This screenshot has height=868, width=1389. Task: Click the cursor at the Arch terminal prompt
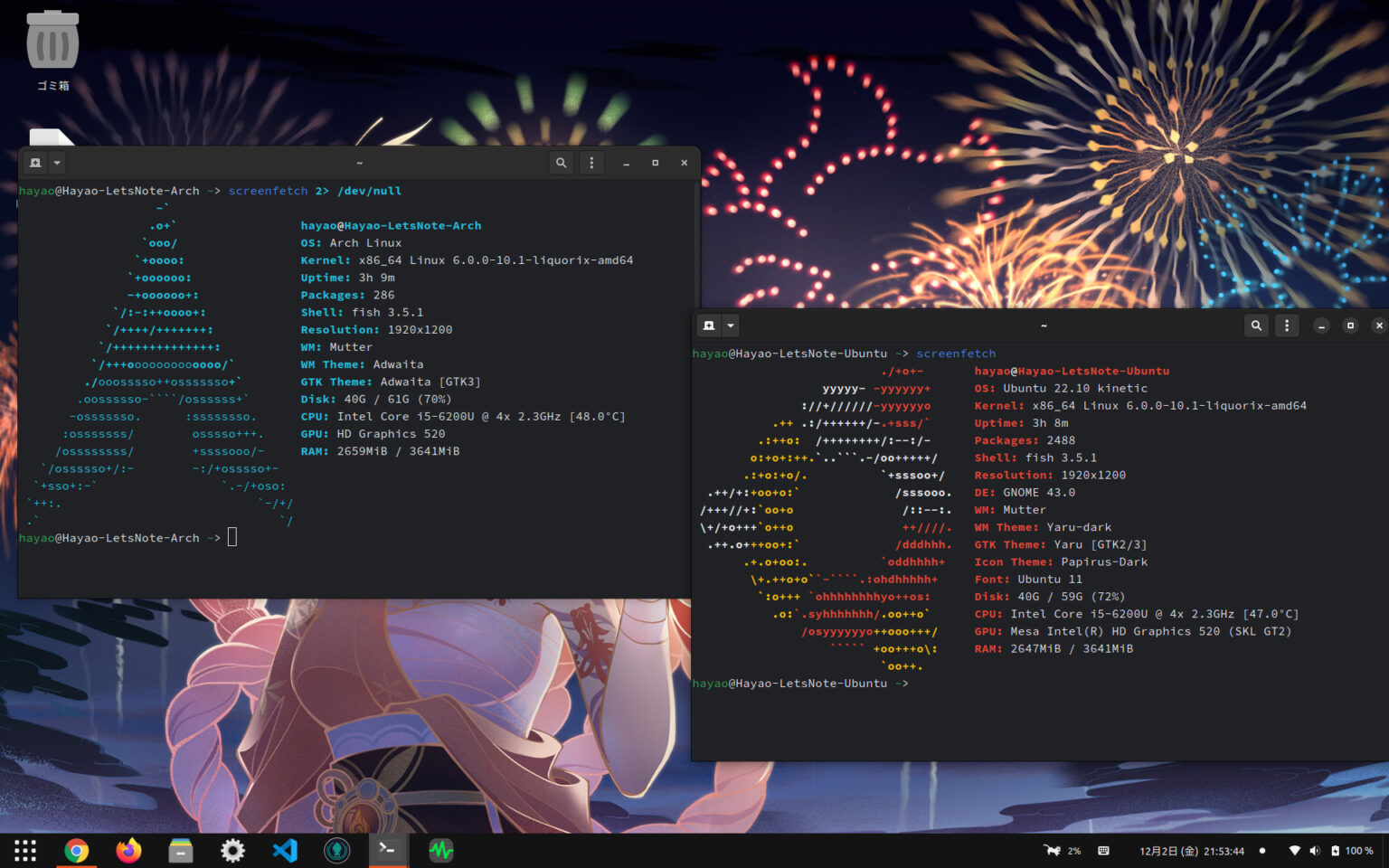pyautogui.click(x=232, y=538)
